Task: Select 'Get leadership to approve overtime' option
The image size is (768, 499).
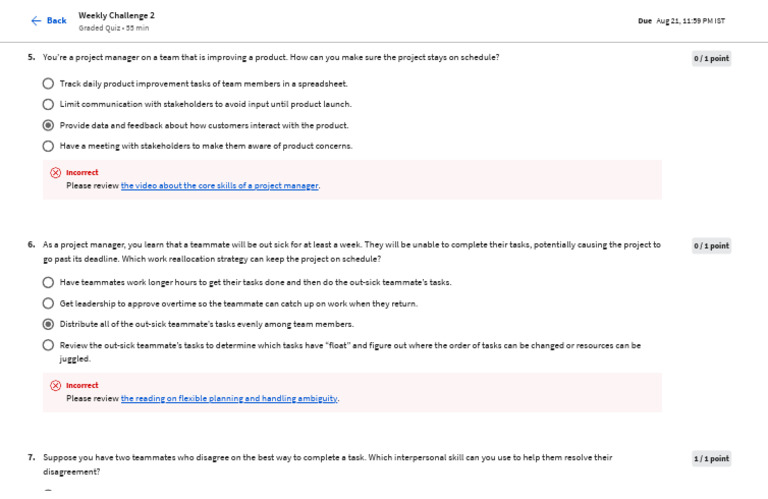Action: click(48, 303)
